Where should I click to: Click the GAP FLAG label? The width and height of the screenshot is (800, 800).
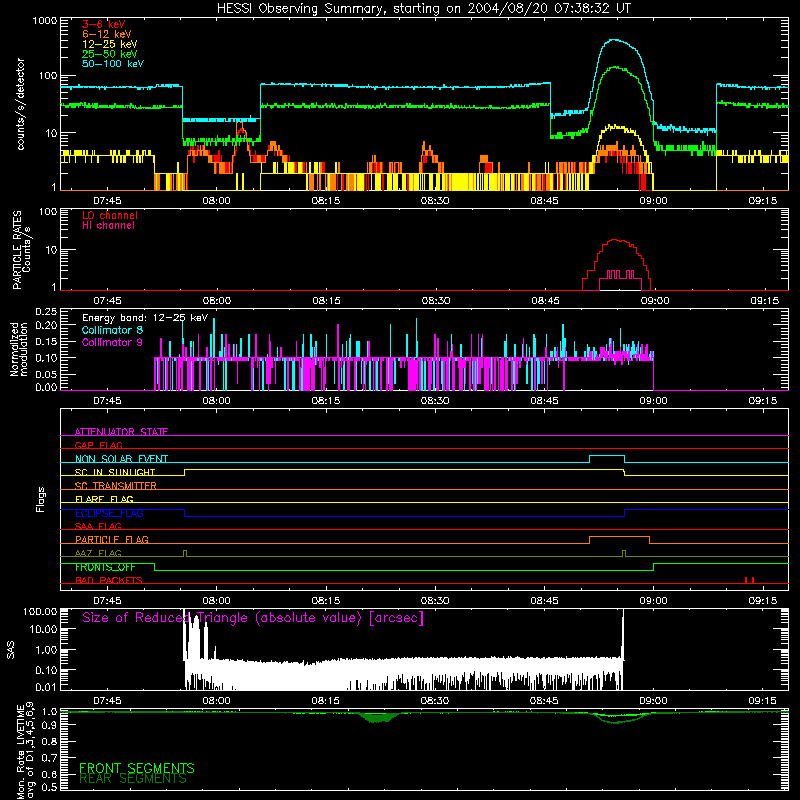pyautogui.click(x=98, y=445)
